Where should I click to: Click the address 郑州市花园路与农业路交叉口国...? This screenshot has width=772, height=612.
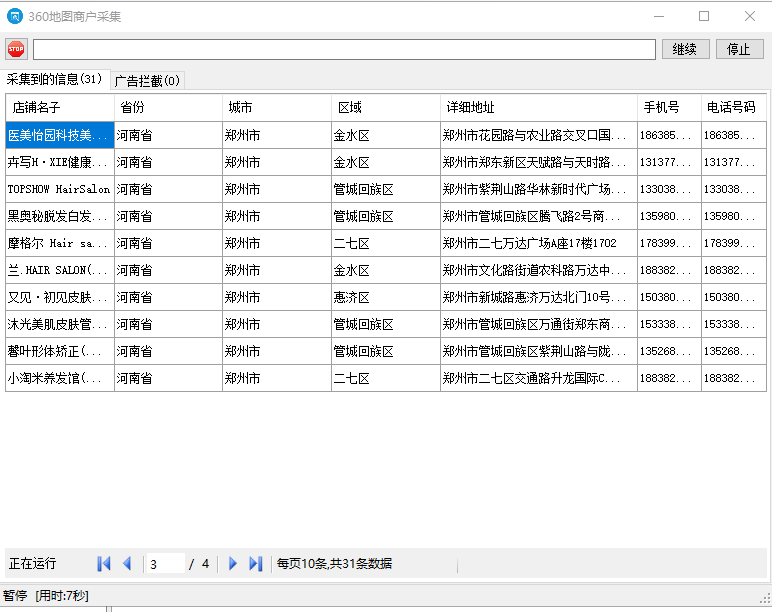539,135
